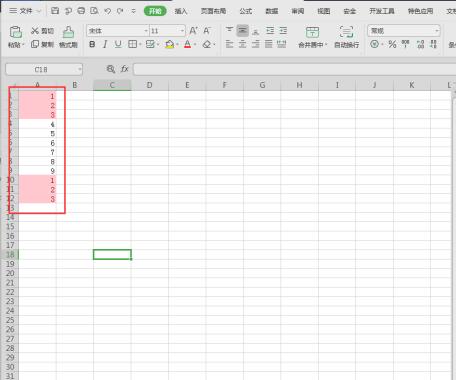456x380 pixels.
Task: Click the fx Insert Function icon
Action: [x=125, y=69]
